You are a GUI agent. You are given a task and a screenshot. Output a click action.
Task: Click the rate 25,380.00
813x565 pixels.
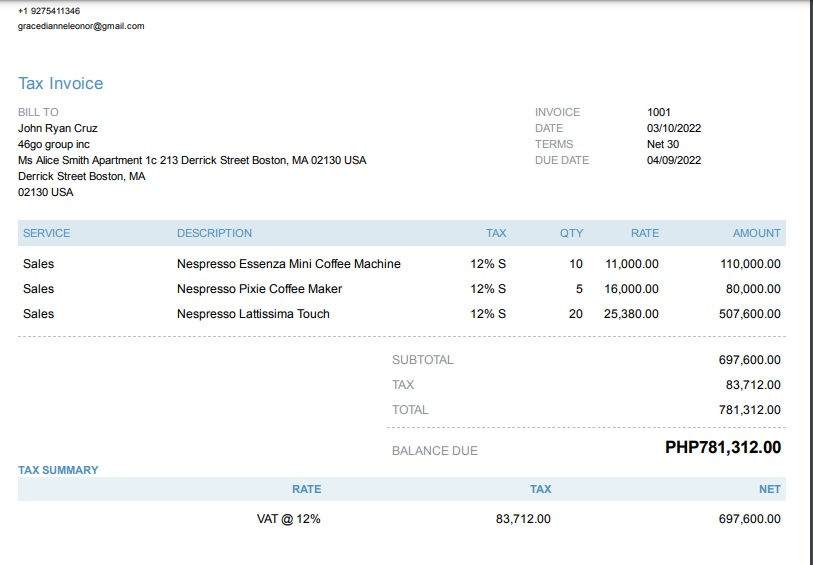(x=631, y=314)
